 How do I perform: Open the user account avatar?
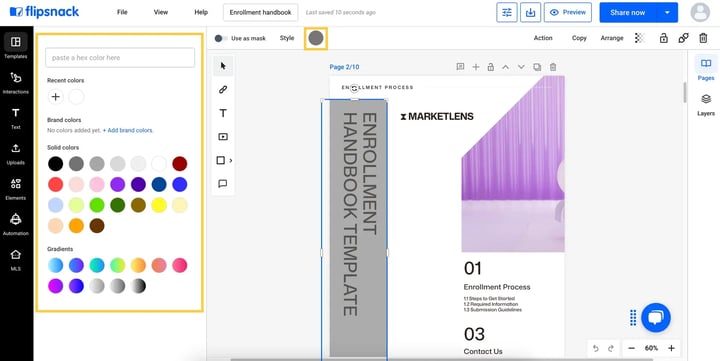coord(700,12)
